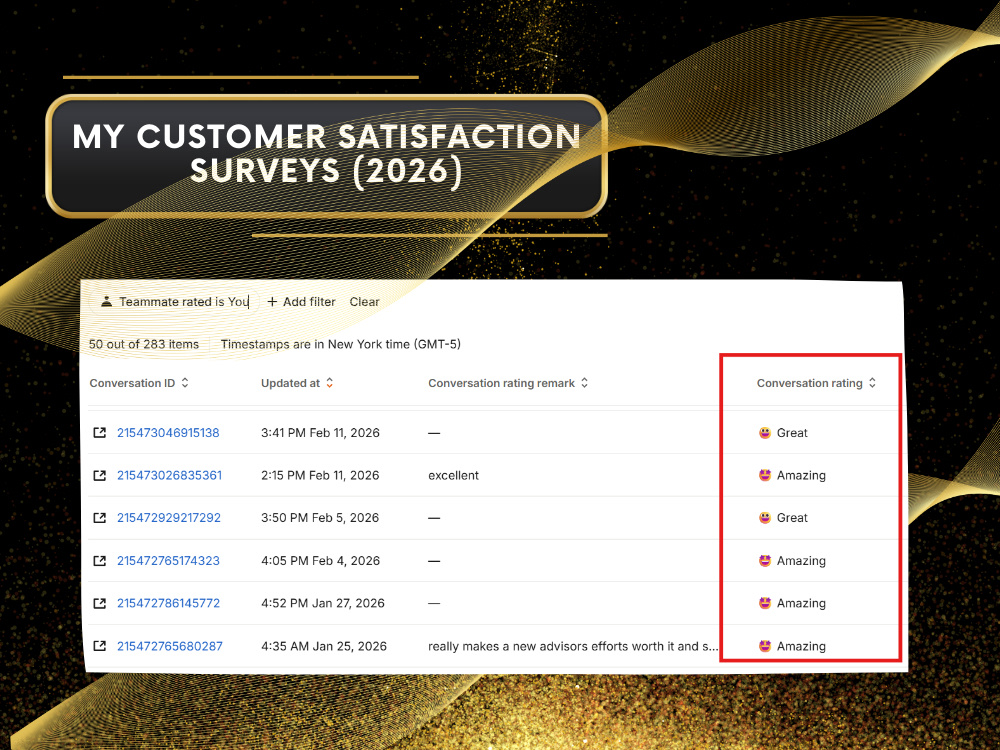Sort by Conversation rating remark arrows

pyautogui.click(x=584, y=383)
